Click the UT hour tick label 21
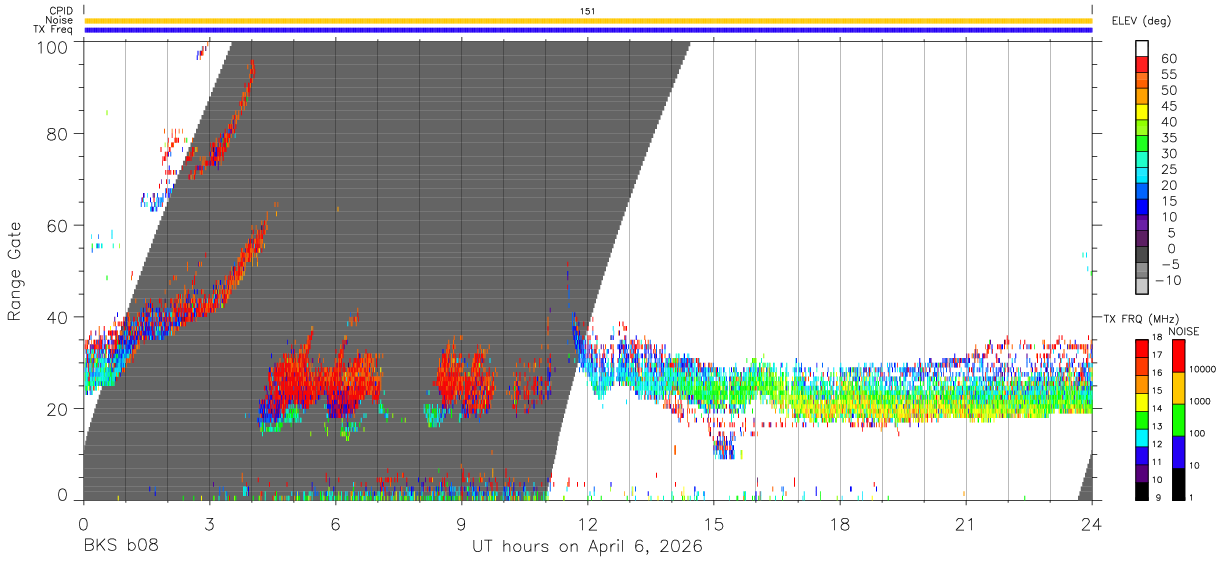This screenshot has width=1228, height=567. pos(966,523)
